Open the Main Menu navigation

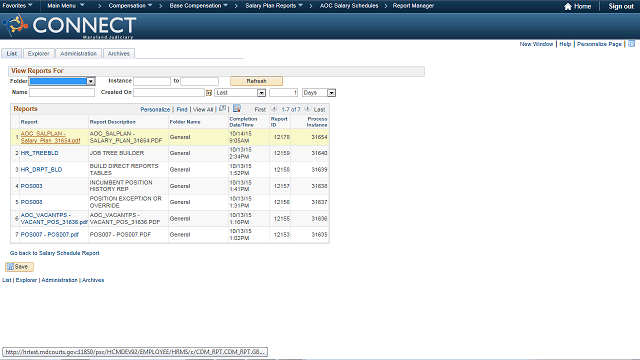[x=66, y=6]
